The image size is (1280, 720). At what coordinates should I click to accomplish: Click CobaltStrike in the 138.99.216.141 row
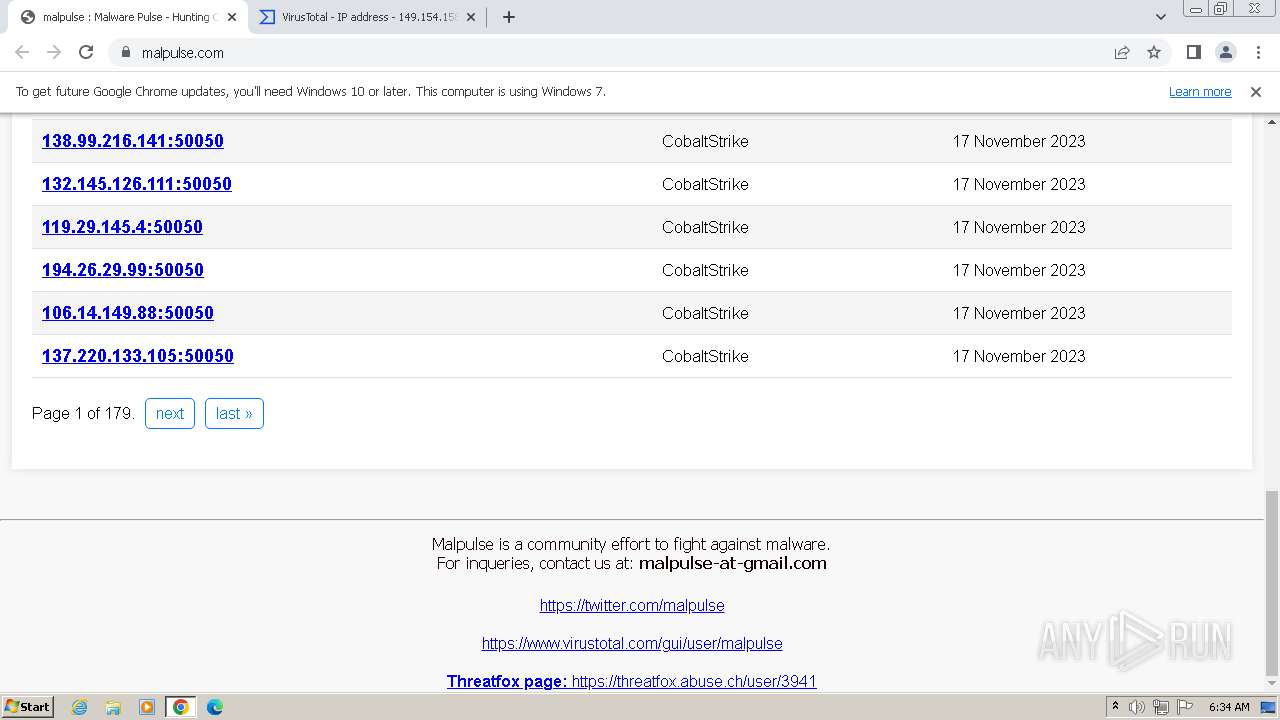click(x=705, y=141)
